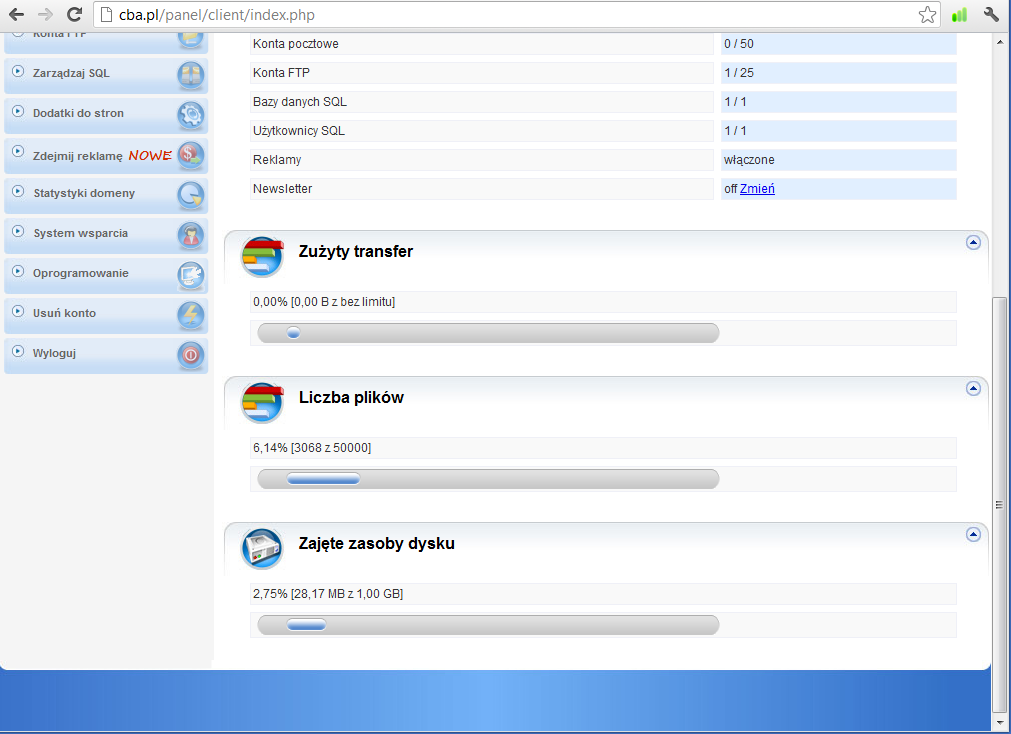Image resolution: width=1011 pixels, height=734 pixels.
Task: Collapse the Zajęte zasoby dysku panel
Action: point(974,534)
